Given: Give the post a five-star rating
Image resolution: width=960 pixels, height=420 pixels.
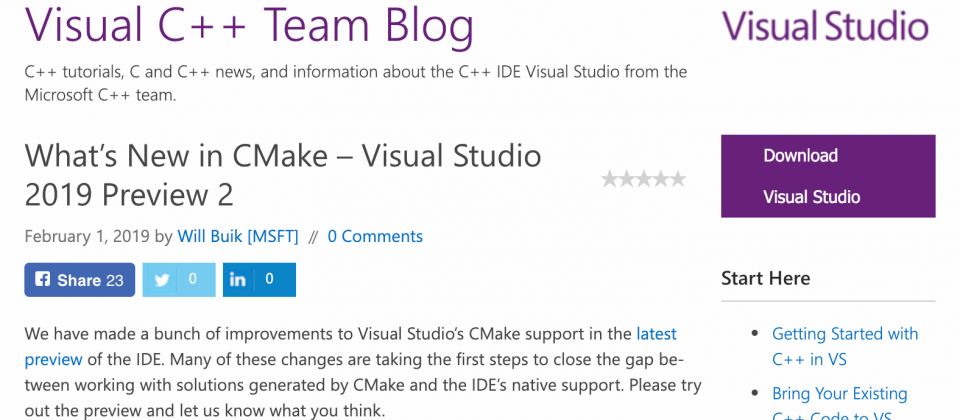Looking at the screenshot, I should pos(678,179).
